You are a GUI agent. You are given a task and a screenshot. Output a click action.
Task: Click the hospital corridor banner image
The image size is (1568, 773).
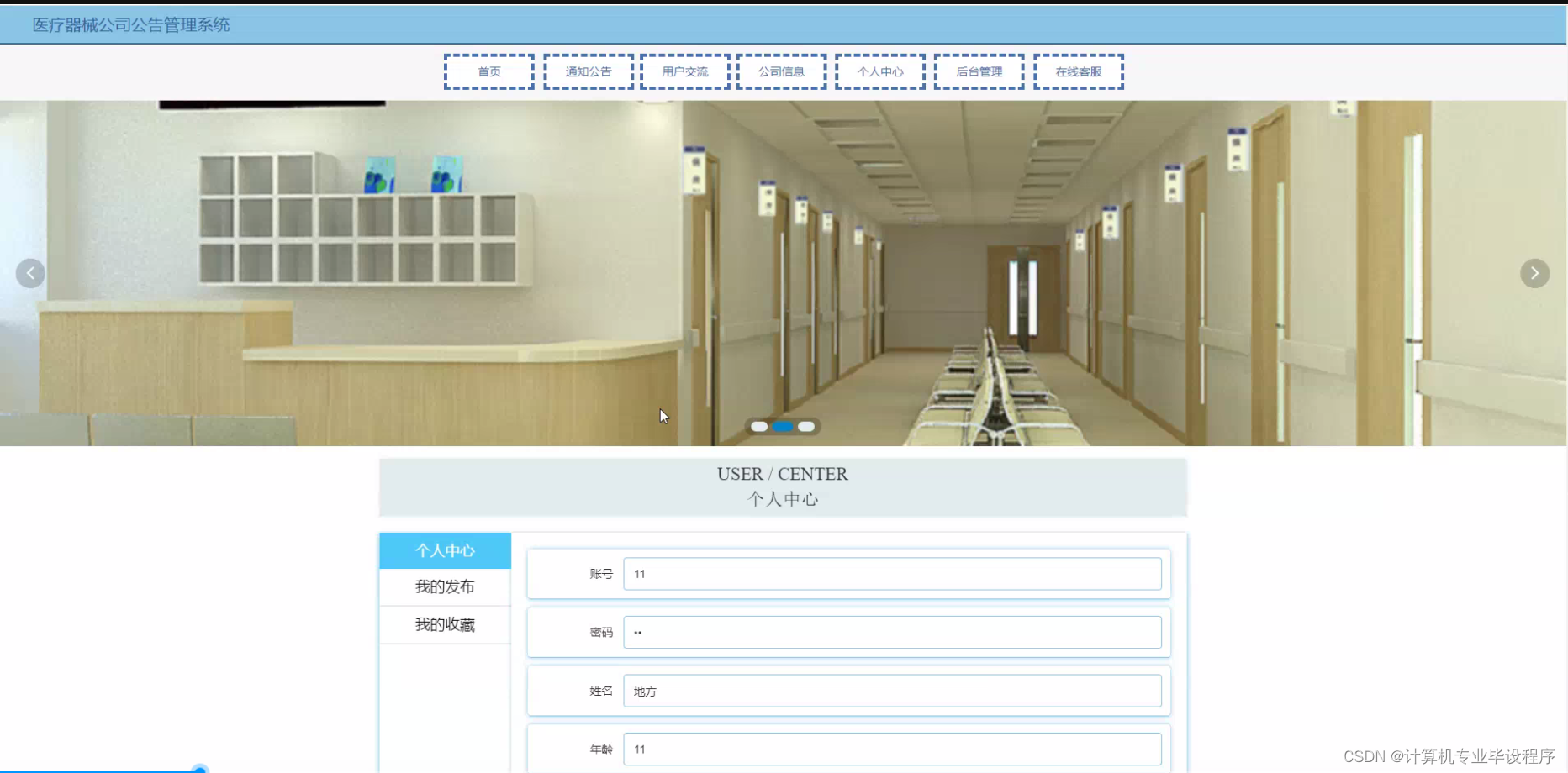(784, 273)
